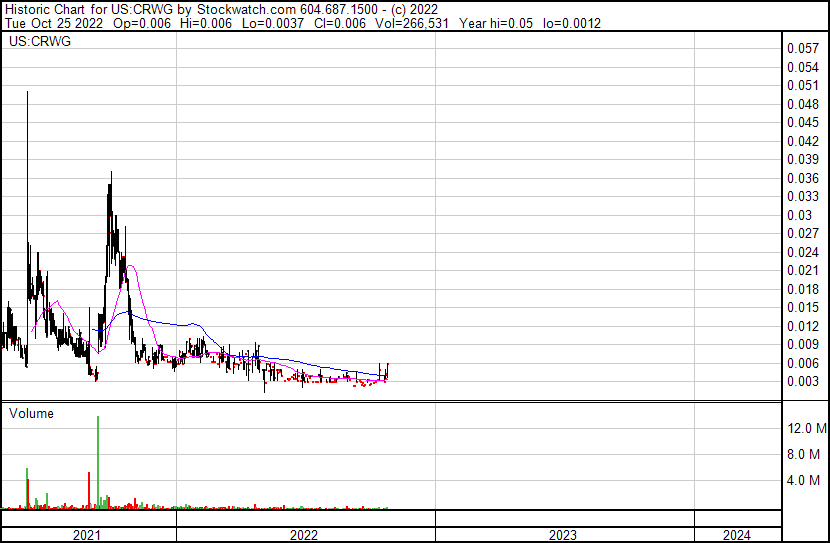
Task: Select the 2023 year label on time axis
Action: (x=563, y=535)
